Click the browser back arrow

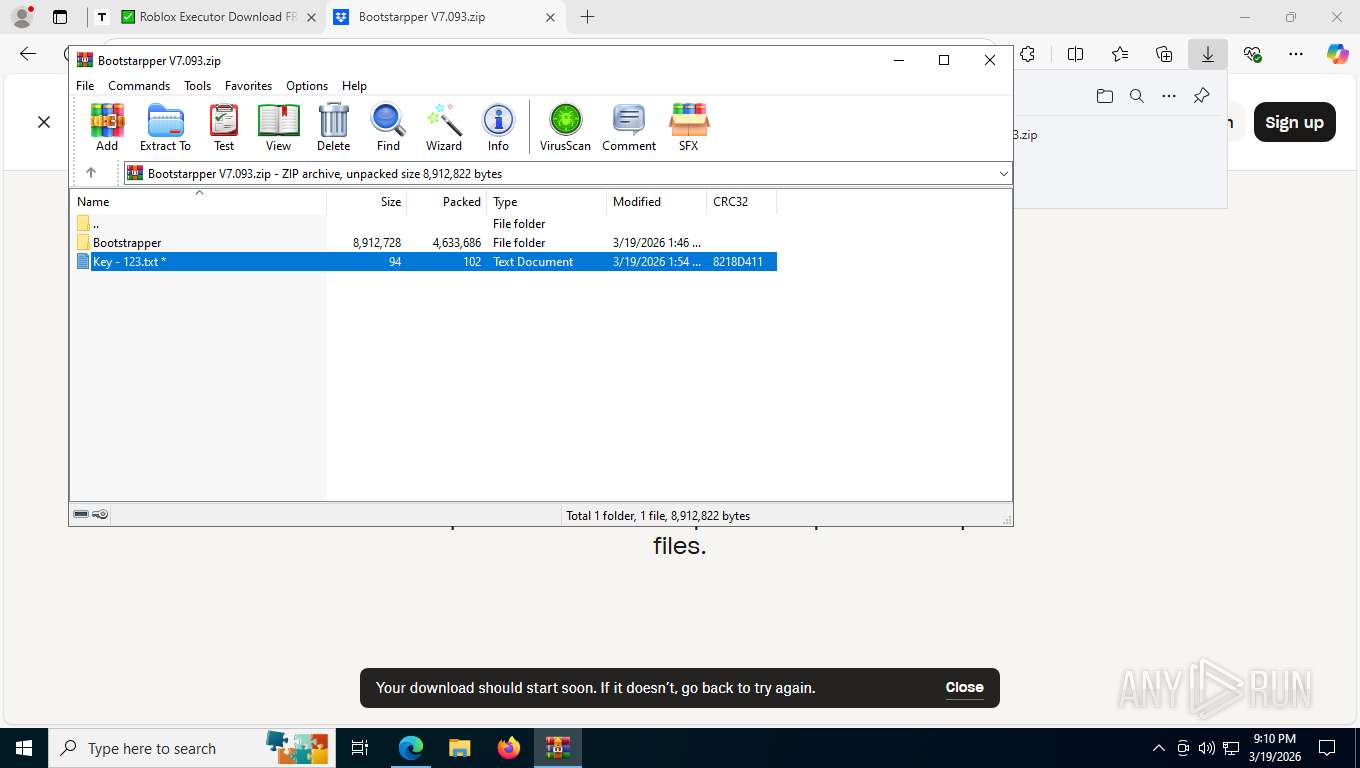(x=28, y=54)
